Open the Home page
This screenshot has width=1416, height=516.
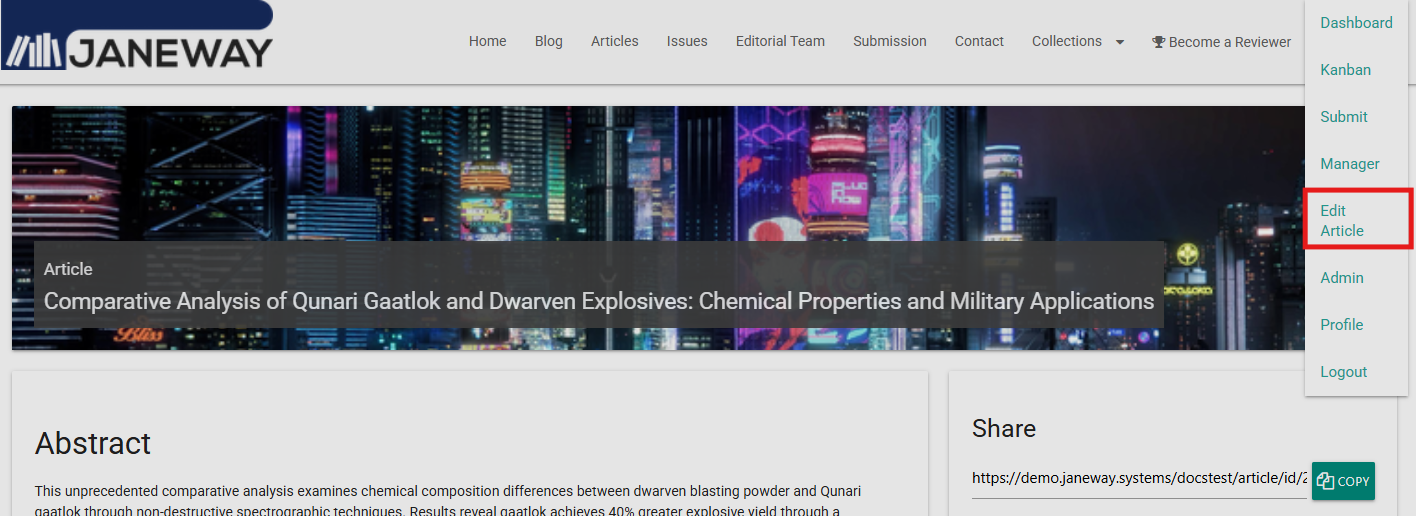click(488, 41)
